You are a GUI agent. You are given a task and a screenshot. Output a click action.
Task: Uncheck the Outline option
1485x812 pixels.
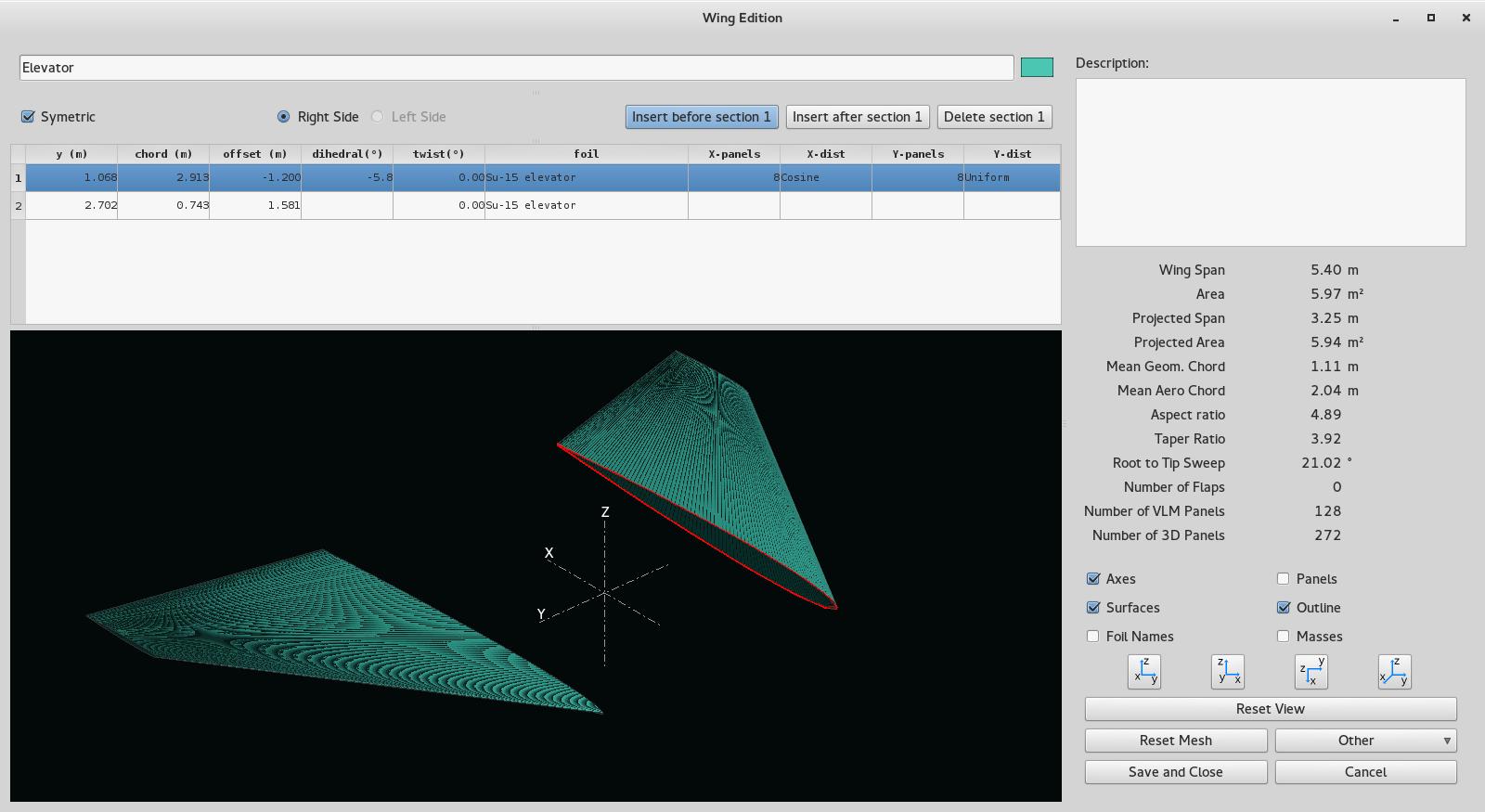tap(1284, 608)
